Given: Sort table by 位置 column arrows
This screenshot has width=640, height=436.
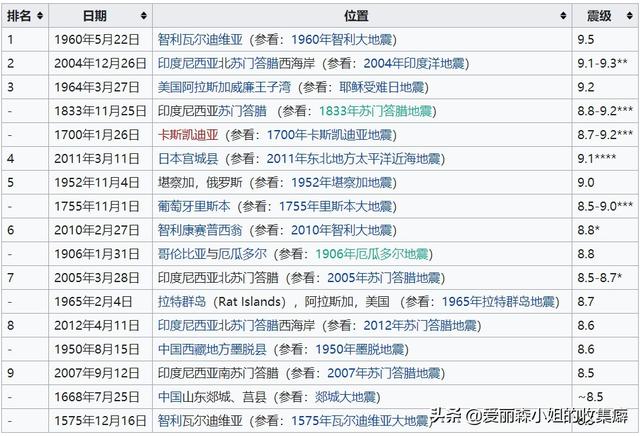Looking at the screenshot, I should coord(563,16).
